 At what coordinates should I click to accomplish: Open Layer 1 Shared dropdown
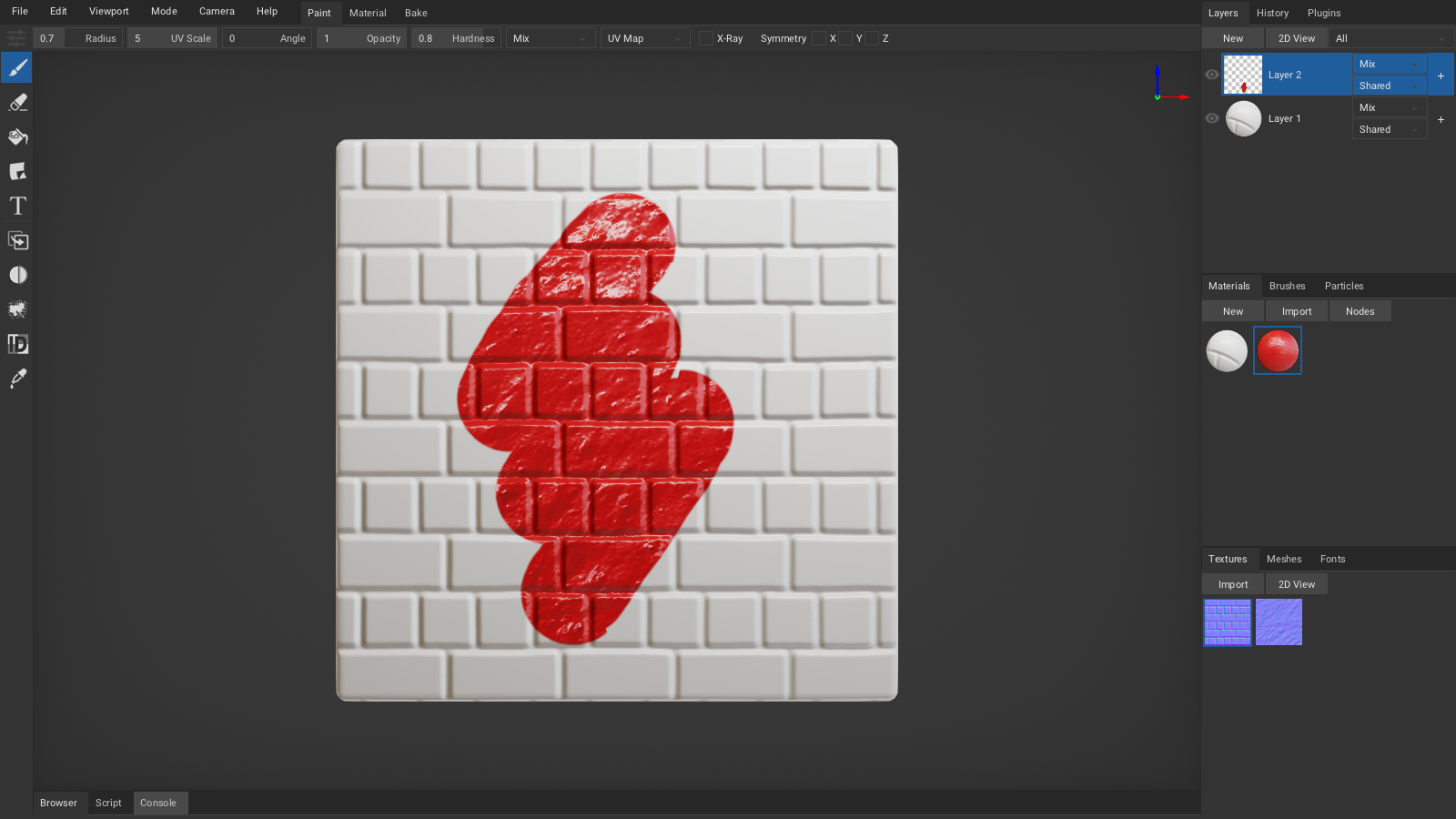click(x=1390, y=129)
